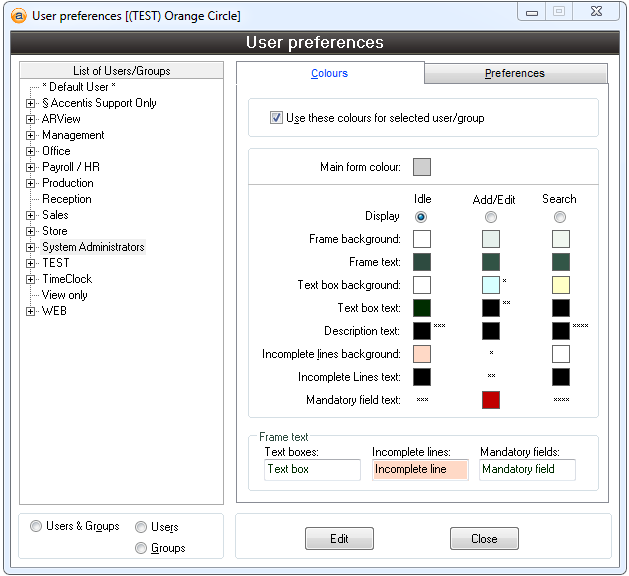Choose Search Text box background swatch

point(561,285)
